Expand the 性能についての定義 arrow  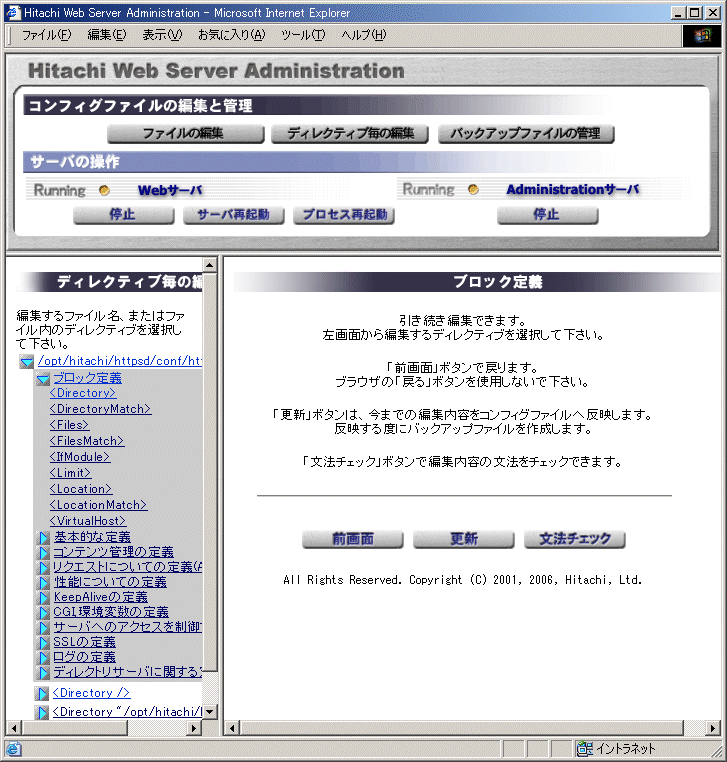pos(44,583)
